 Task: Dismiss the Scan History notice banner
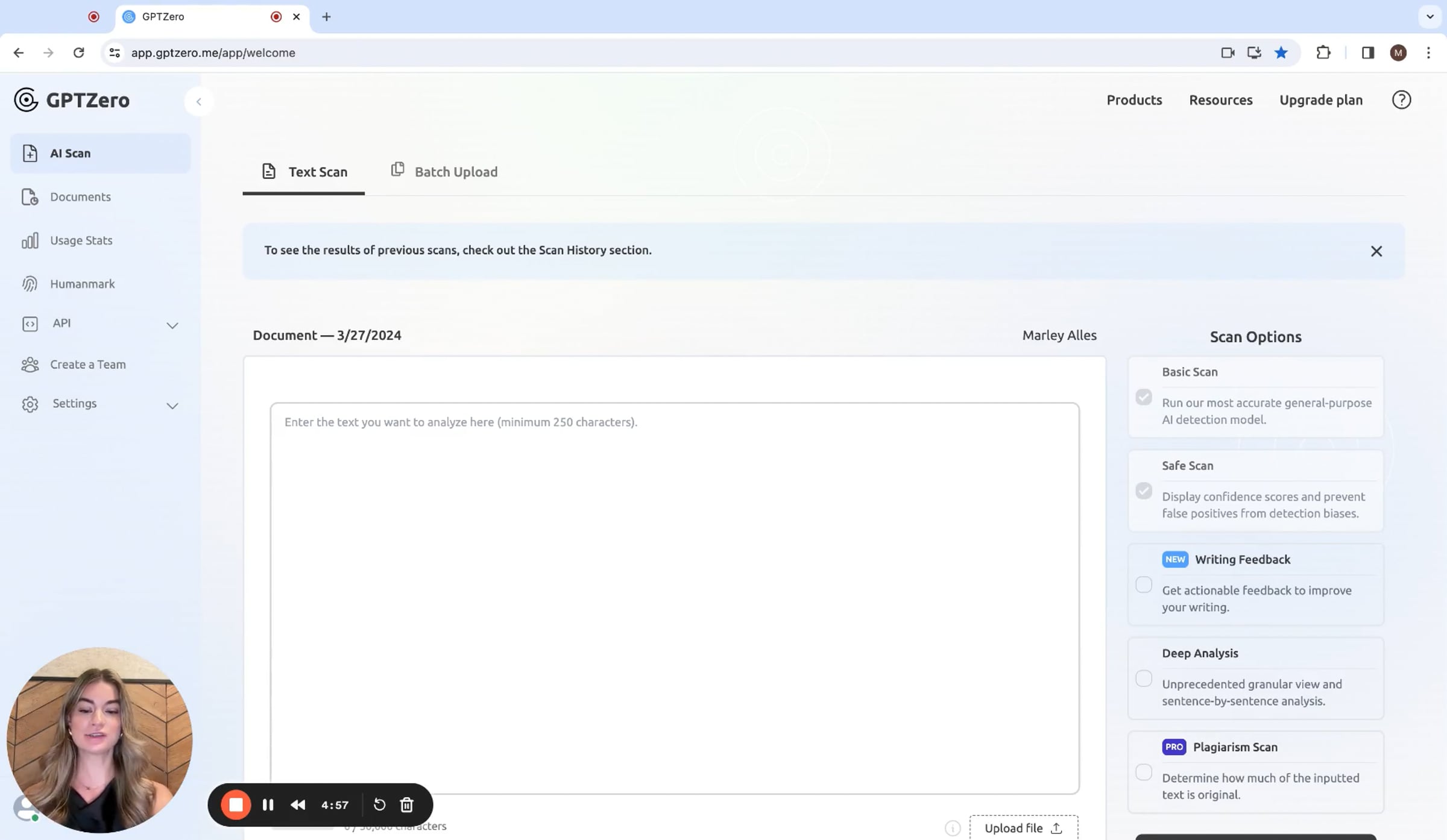tap(1376, 251)
